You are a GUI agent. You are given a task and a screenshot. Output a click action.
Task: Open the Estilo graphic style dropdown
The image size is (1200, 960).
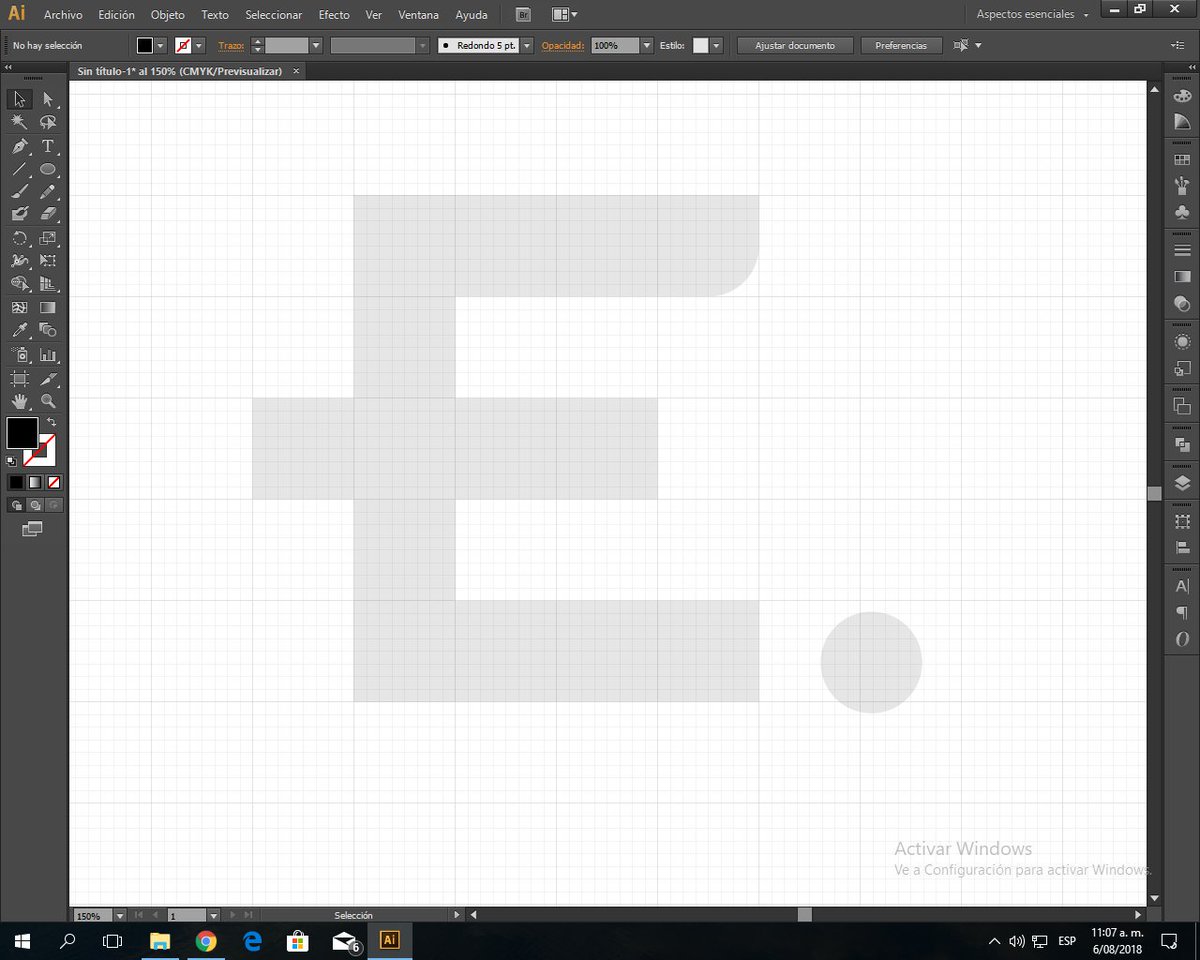(x=717, y=46)
